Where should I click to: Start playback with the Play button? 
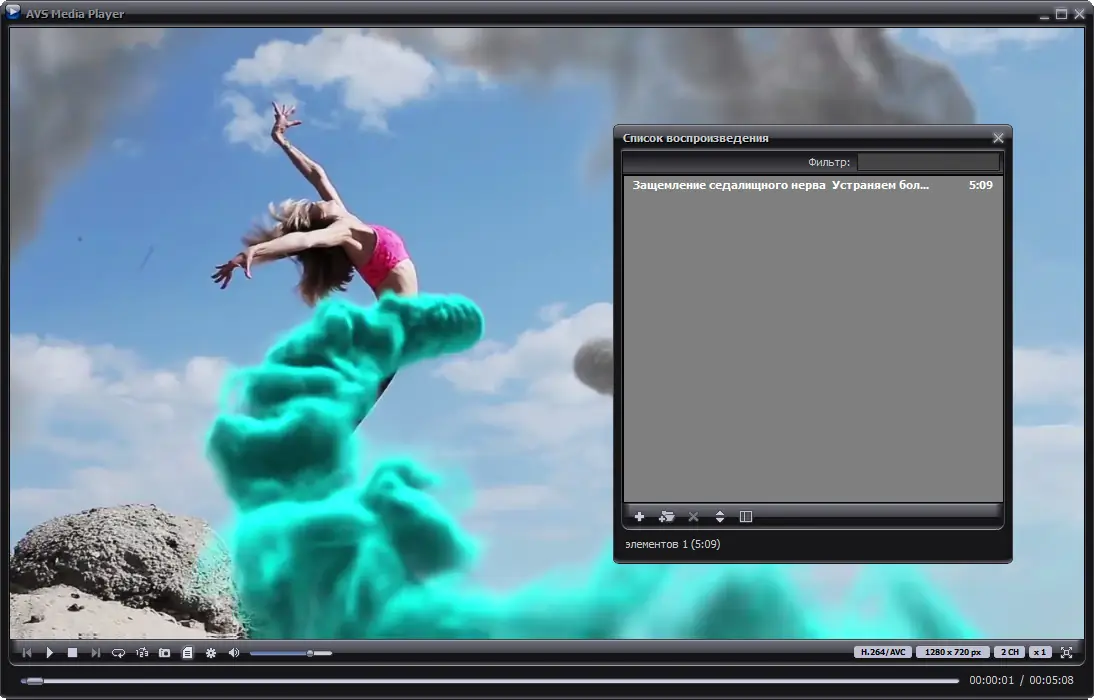tap(50, 653)
